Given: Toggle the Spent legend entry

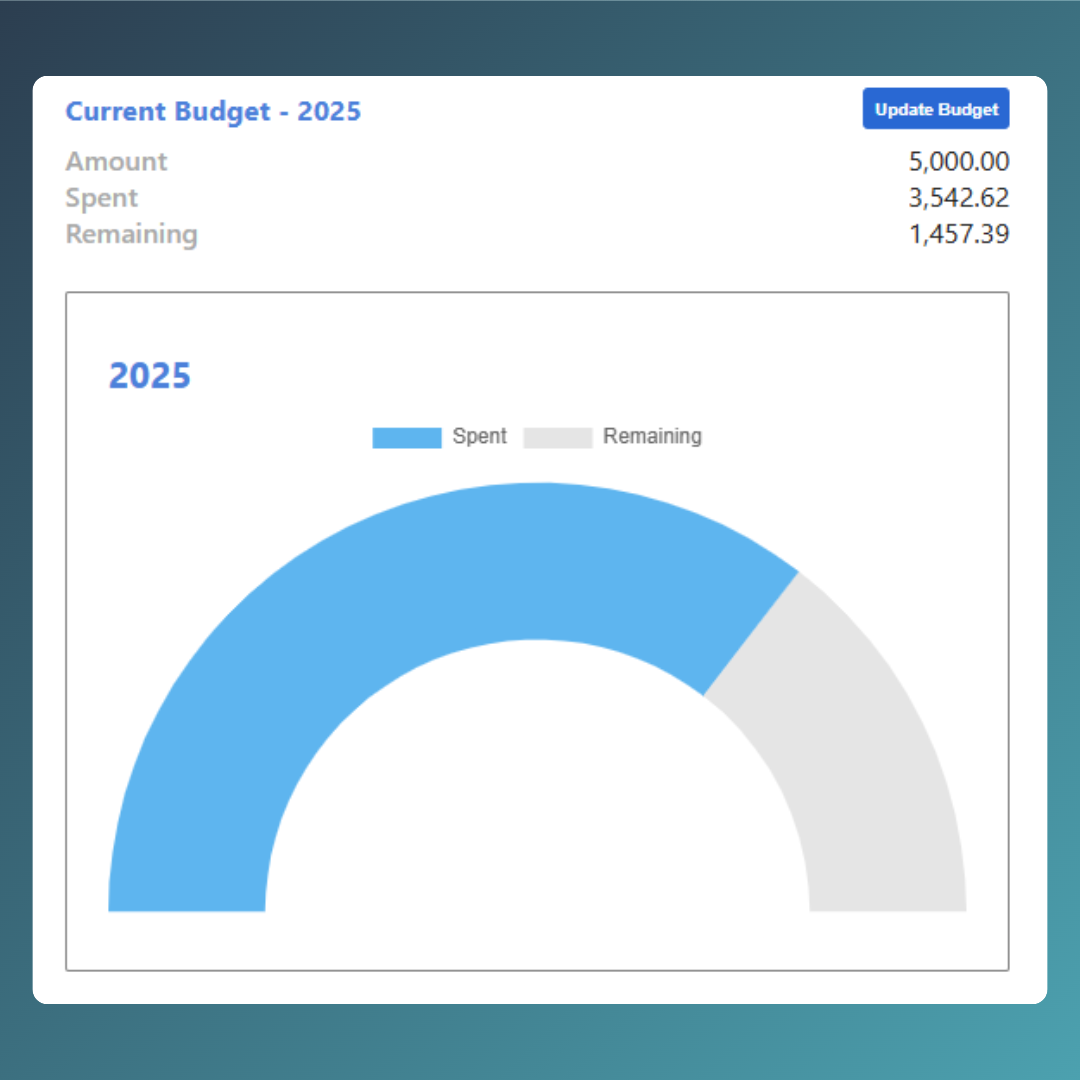Looking at the screenshot, I should 440,437.
